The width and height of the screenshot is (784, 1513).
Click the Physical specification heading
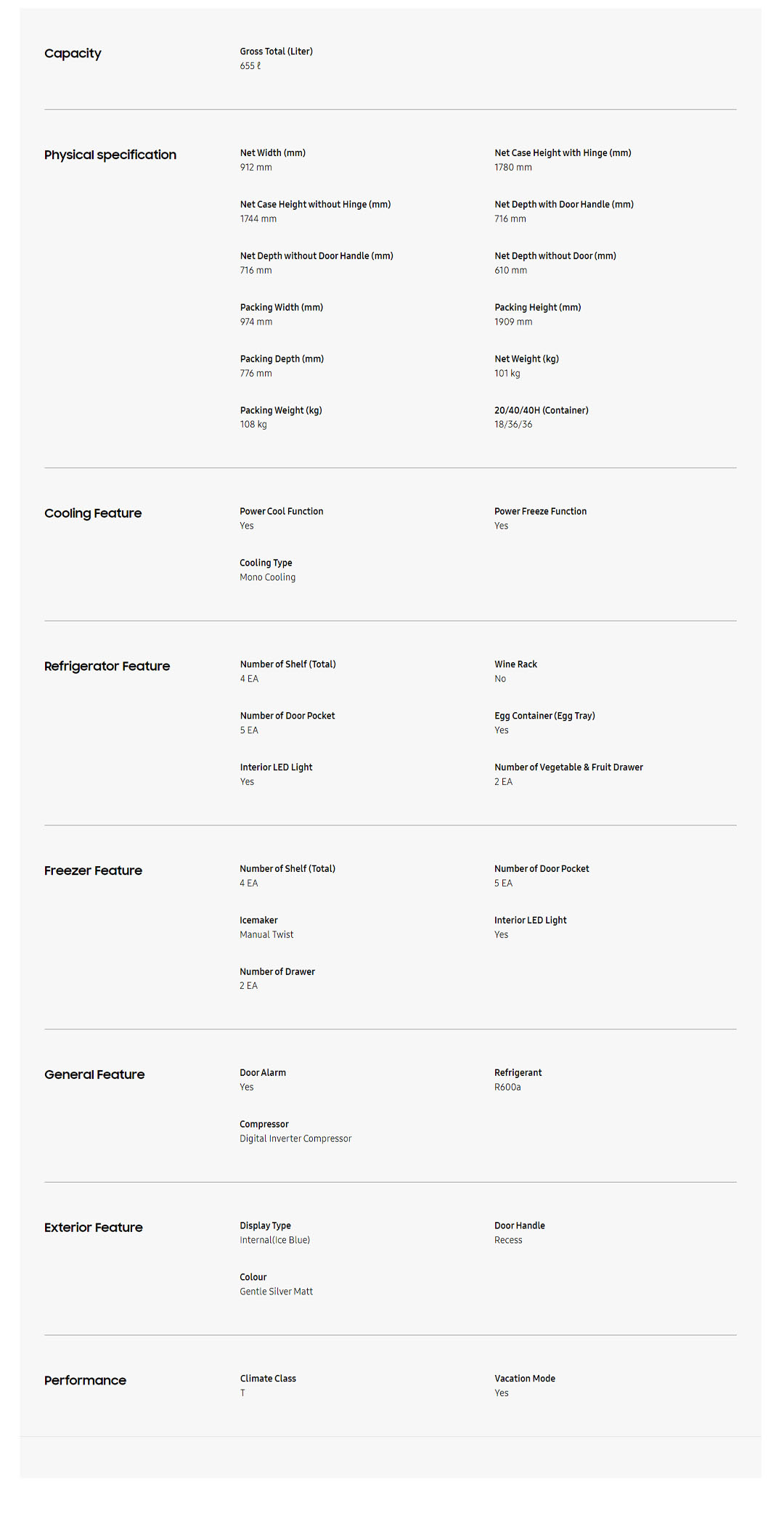(110, 155)
